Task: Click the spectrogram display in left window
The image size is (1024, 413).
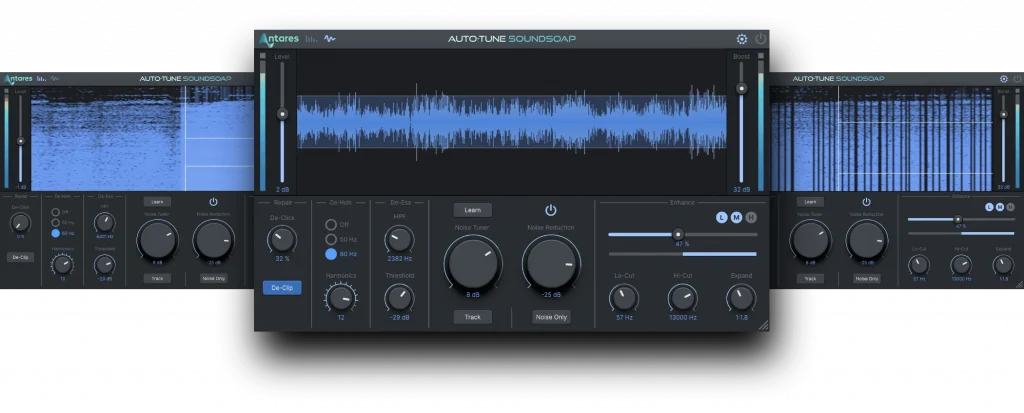Action: click(x=142, y=139)
